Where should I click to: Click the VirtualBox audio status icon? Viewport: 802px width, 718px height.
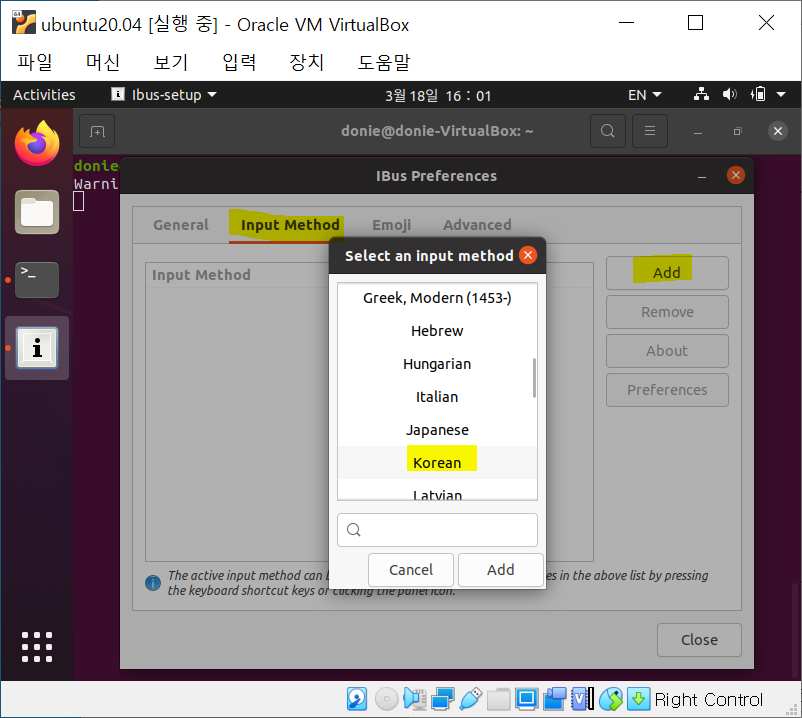point(415,699)
